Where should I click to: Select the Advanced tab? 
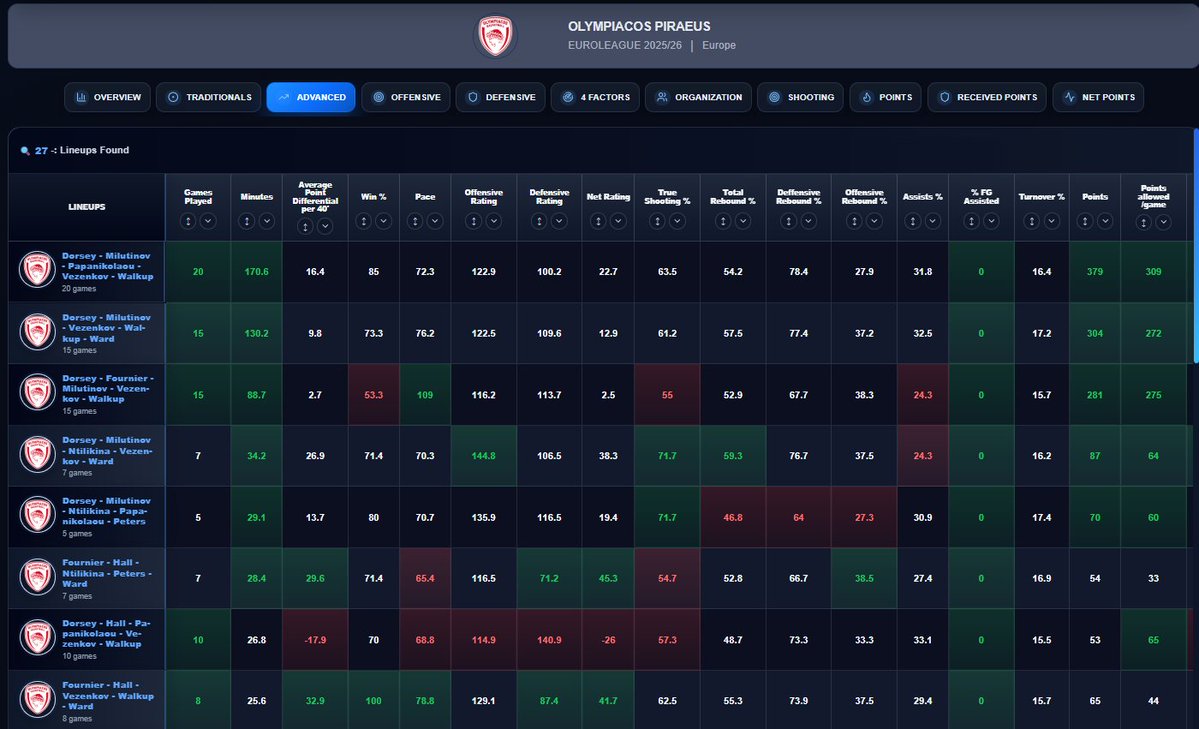(x=310, y=97)
